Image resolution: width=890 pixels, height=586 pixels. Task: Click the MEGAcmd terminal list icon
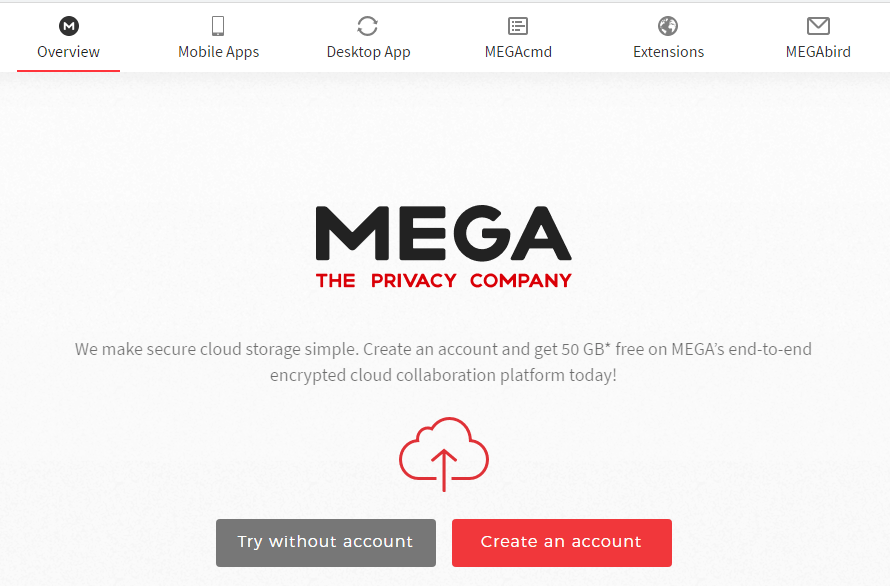pos(518,26)
